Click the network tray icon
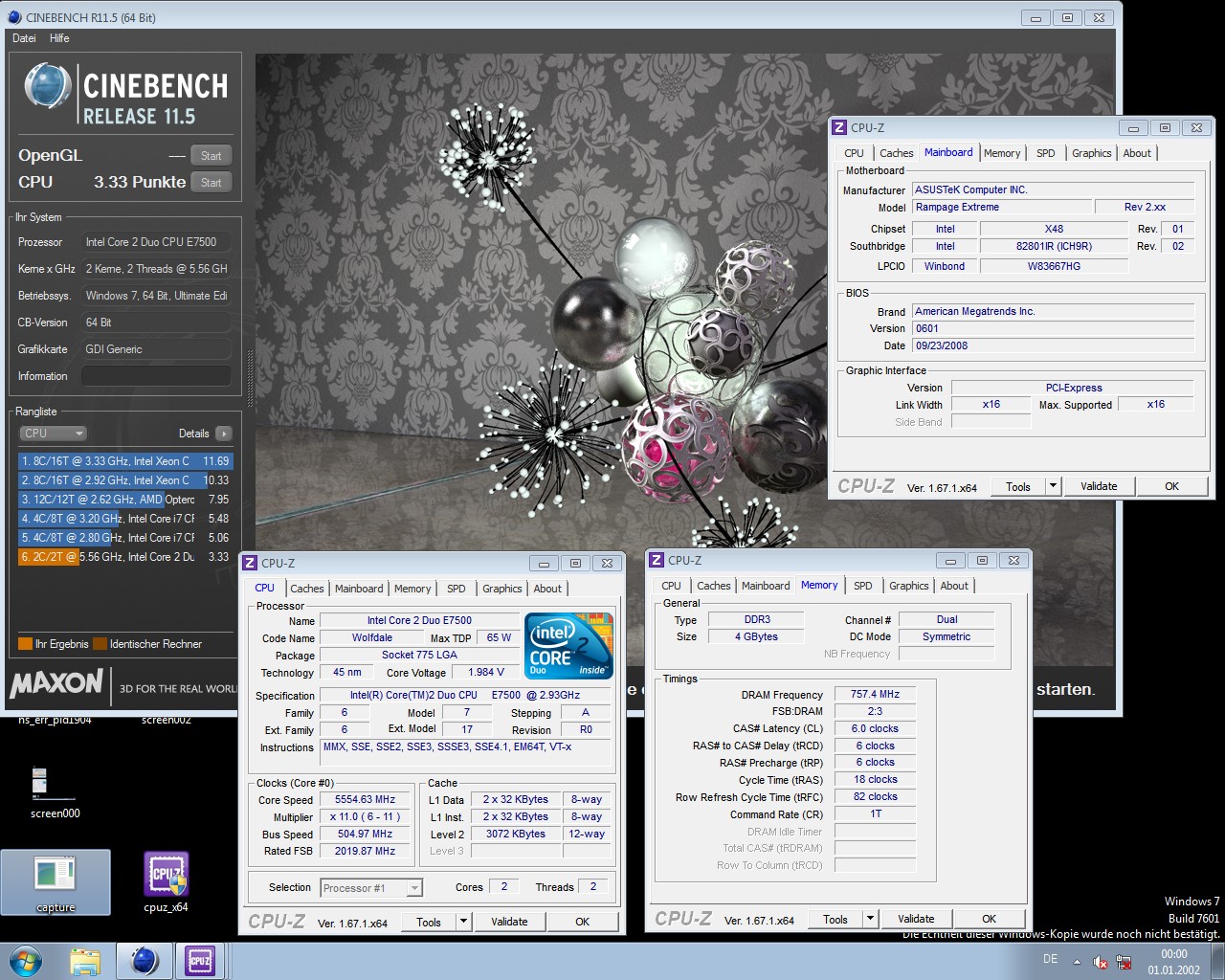This screenshot has width=1225, height=980. [x=1124, y=962]
